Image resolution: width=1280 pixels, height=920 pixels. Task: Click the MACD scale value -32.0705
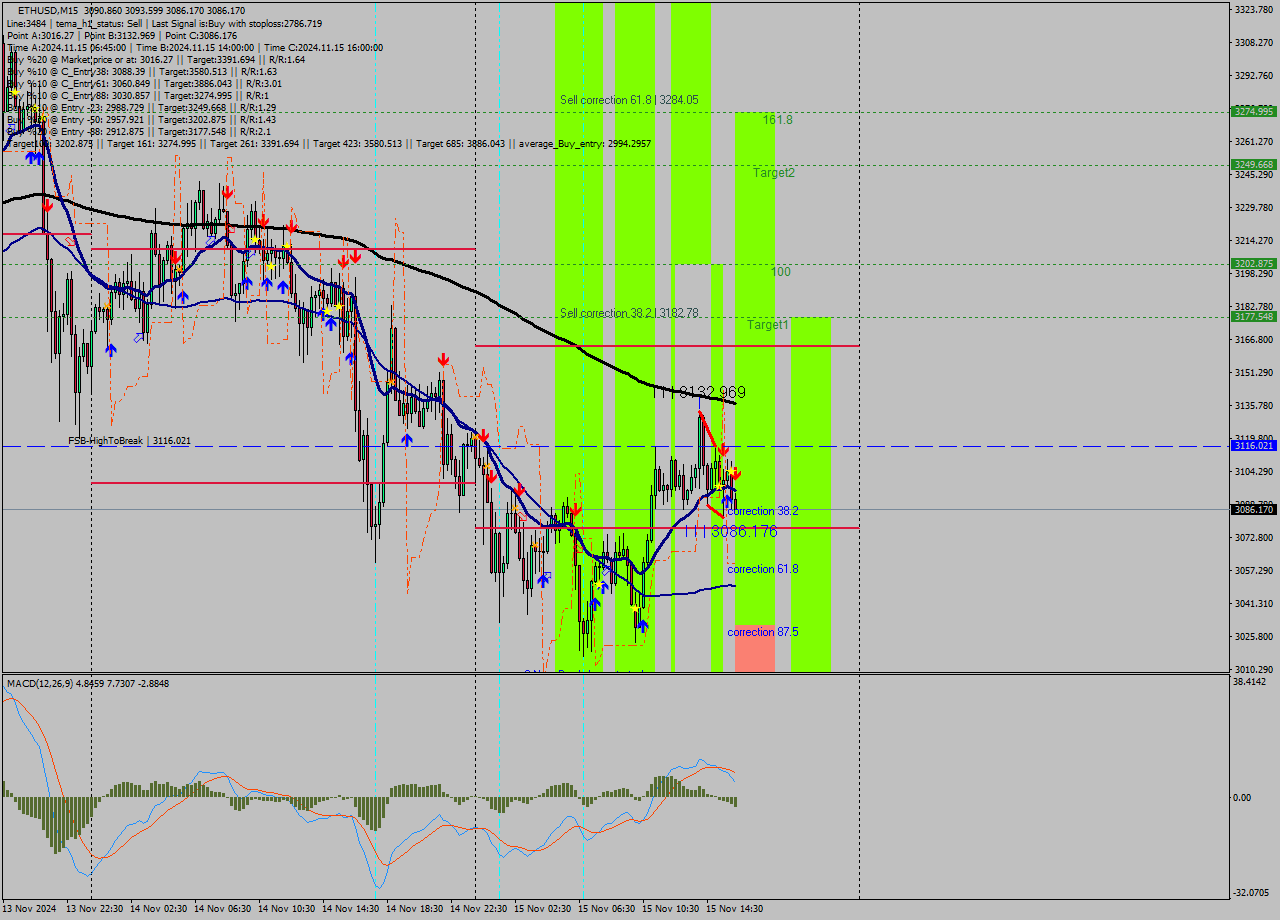click(x=1252, y=893)
